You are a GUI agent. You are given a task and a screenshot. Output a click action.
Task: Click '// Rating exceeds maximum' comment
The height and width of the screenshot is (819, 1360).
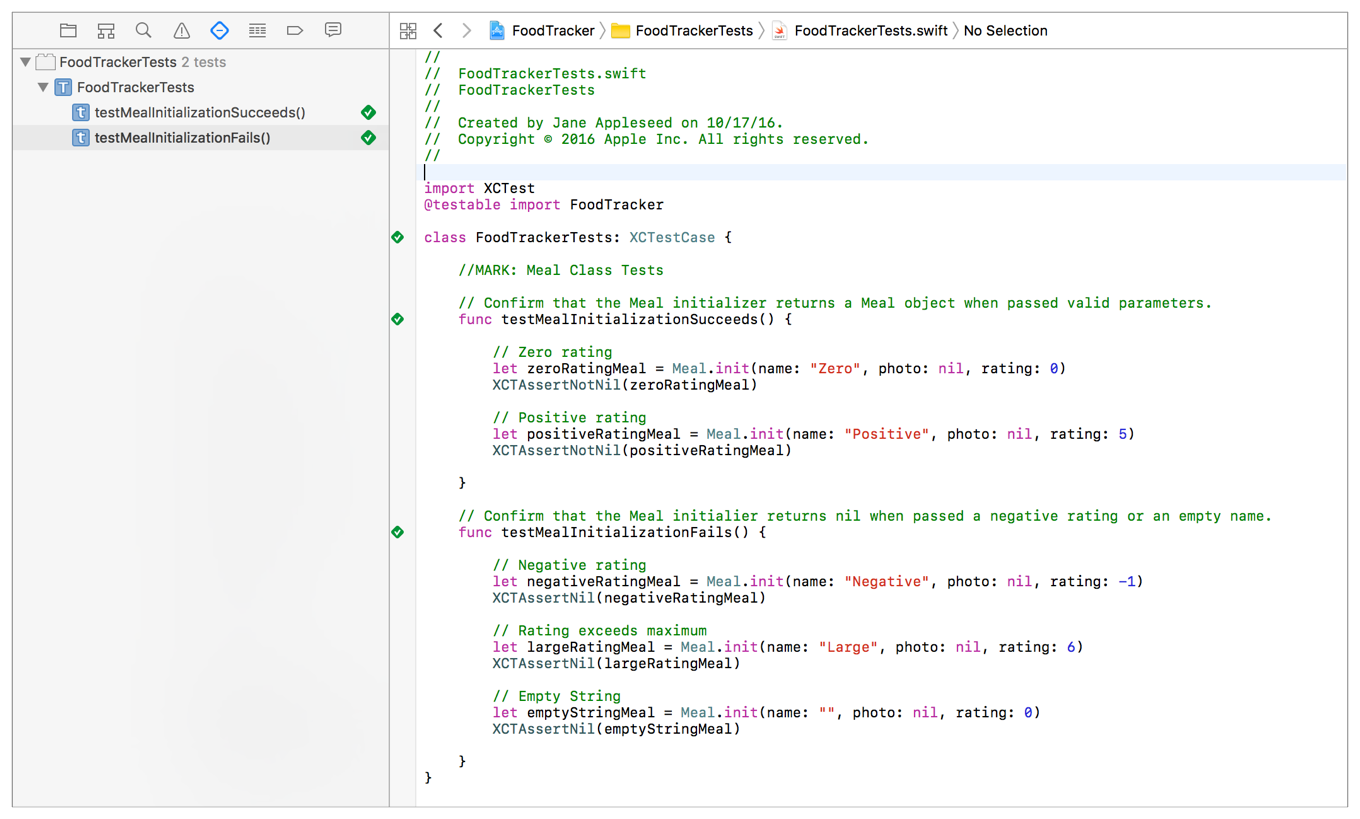(599, 630)
